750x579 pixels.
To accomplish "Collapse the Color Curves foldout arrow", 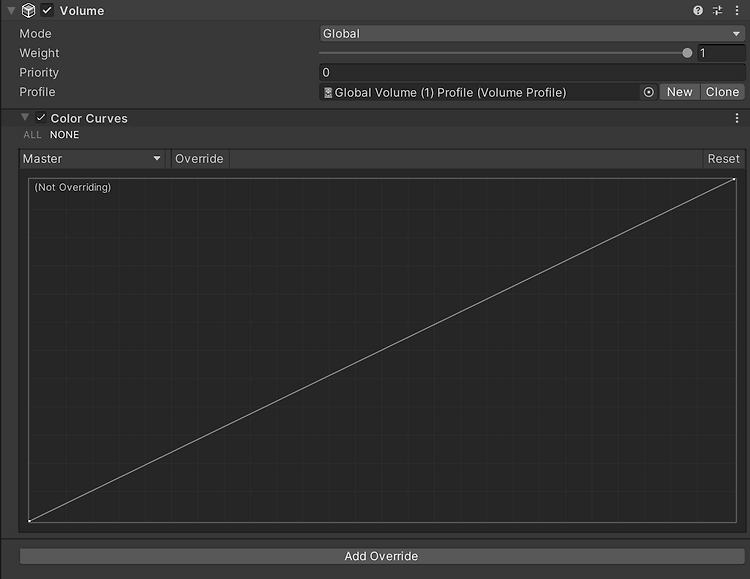I will [x=25, y=117].
